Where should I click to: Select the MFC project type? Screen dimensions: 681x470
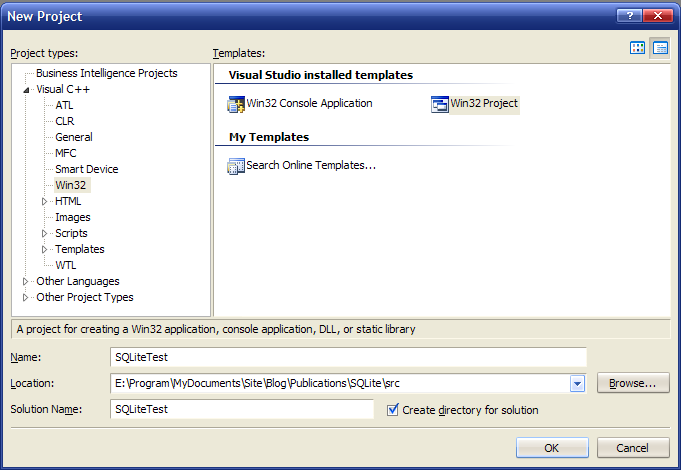click(66, 153)
